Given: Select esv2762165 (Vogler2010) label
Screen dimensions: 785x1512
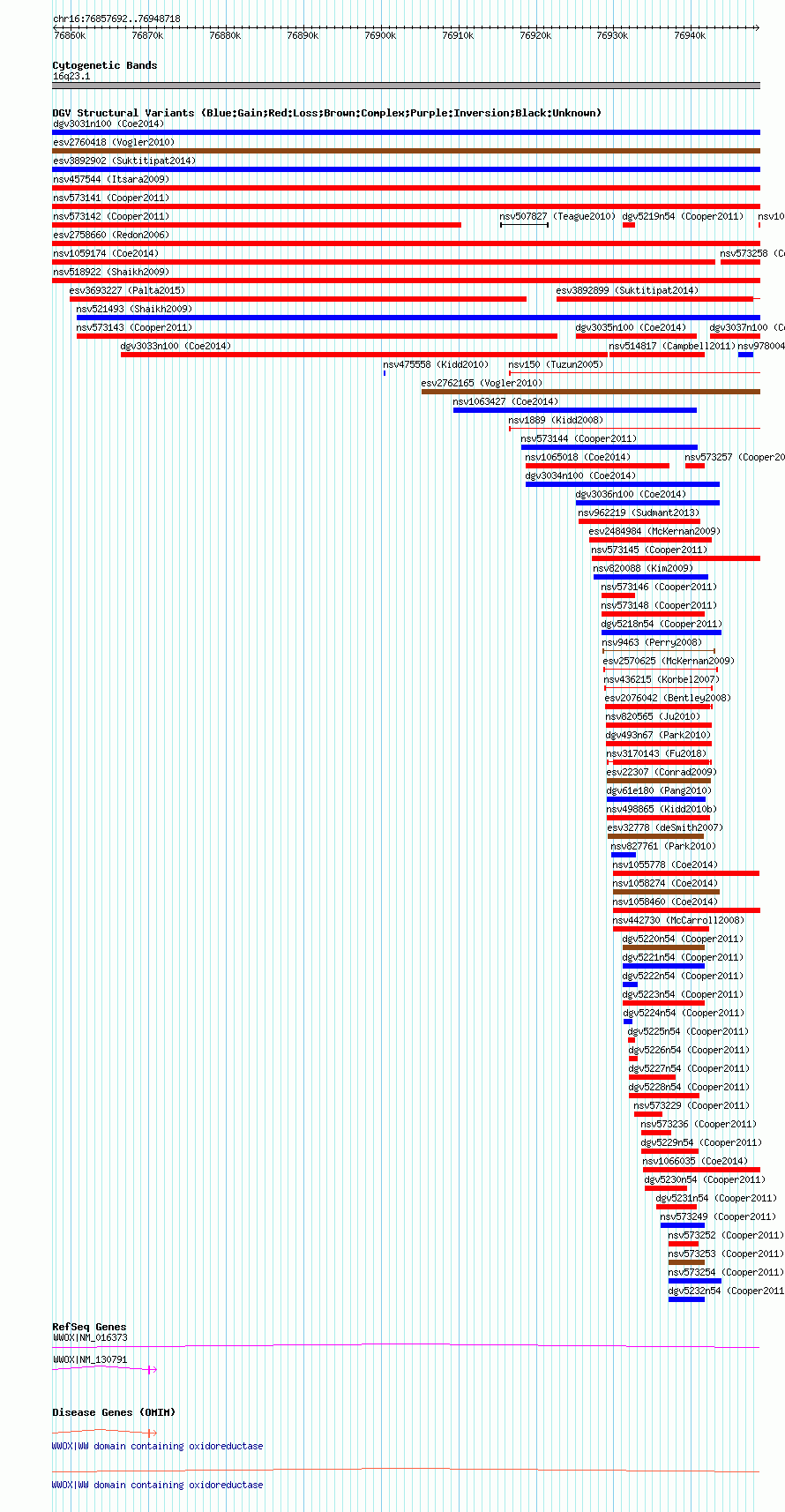Looking at the screenshot, I should (x=482, y=383).
